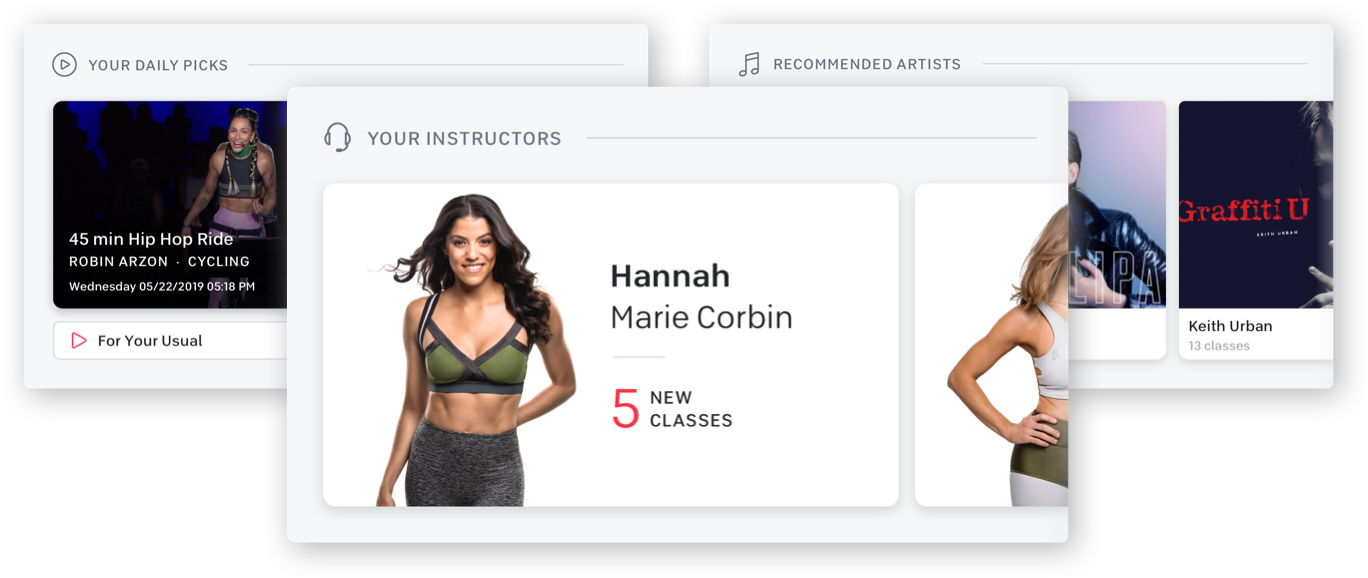1368x578 pixels.
Task: Click the Wednesday 05/22/2019 class date text
Action: 162,287
